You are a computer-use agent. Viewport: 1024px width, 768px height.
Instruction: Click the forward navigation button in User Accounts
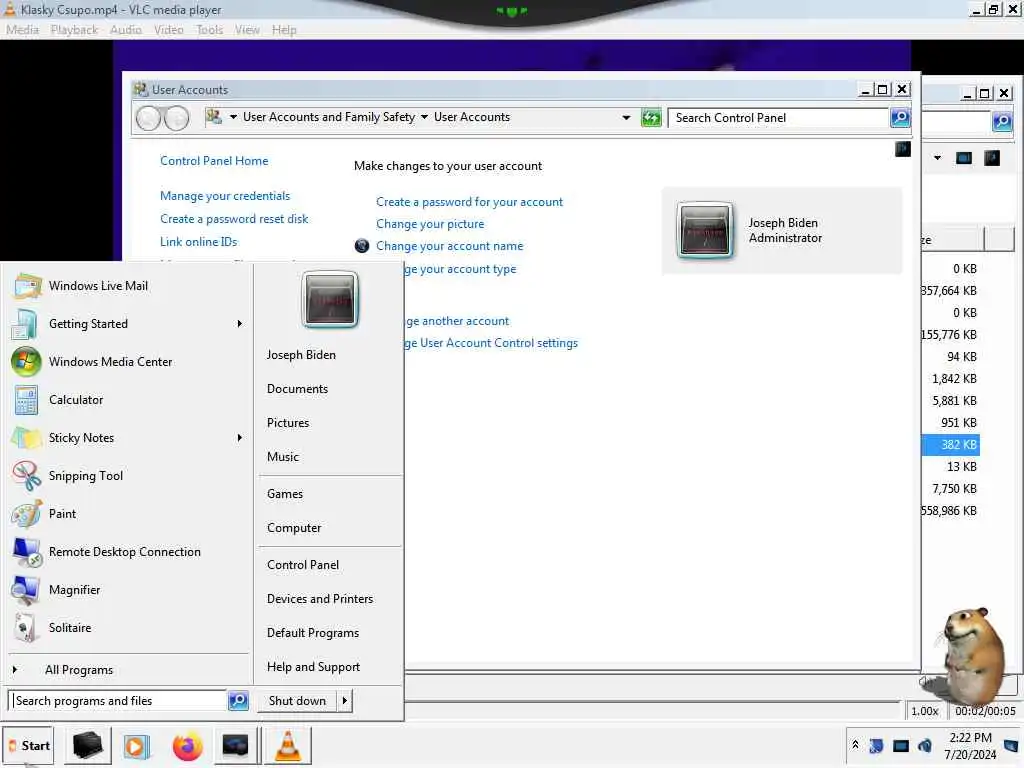tap(176, 118)
